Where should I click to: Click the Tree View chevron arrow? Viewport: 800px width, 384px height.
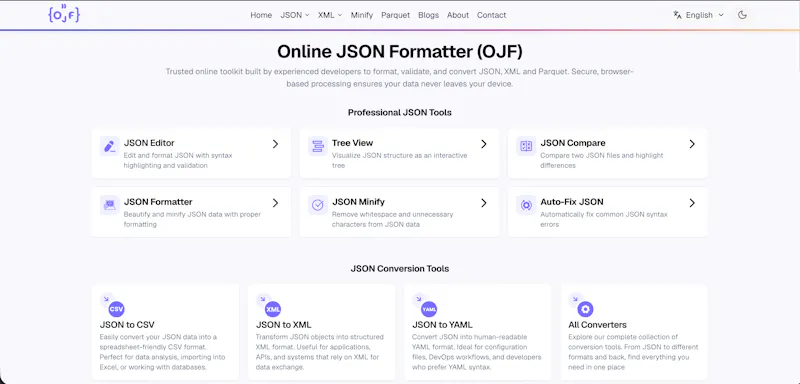[x=484, y=144]
